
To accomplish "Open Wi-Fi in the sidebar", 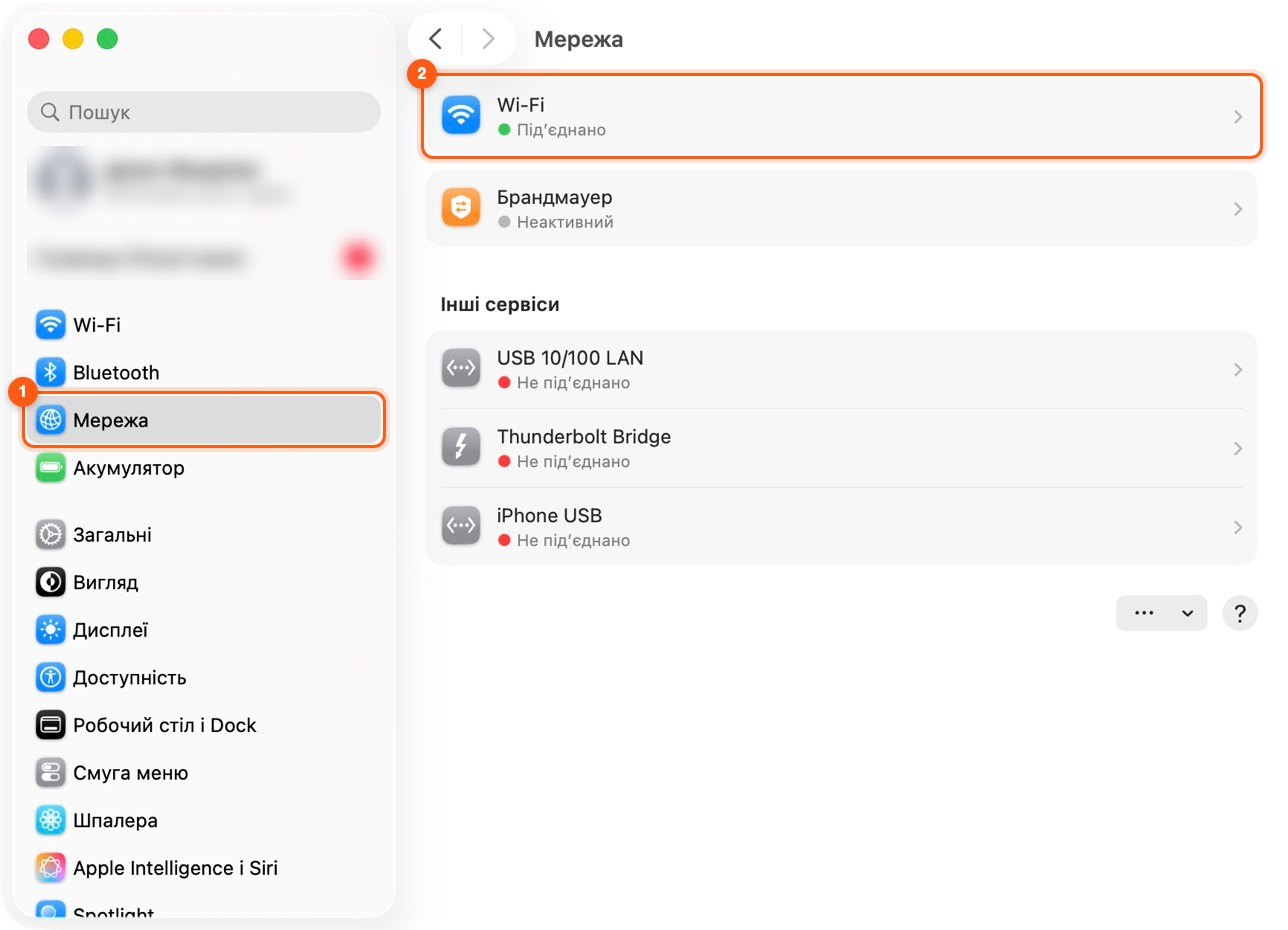I will (x=204, y=325).
